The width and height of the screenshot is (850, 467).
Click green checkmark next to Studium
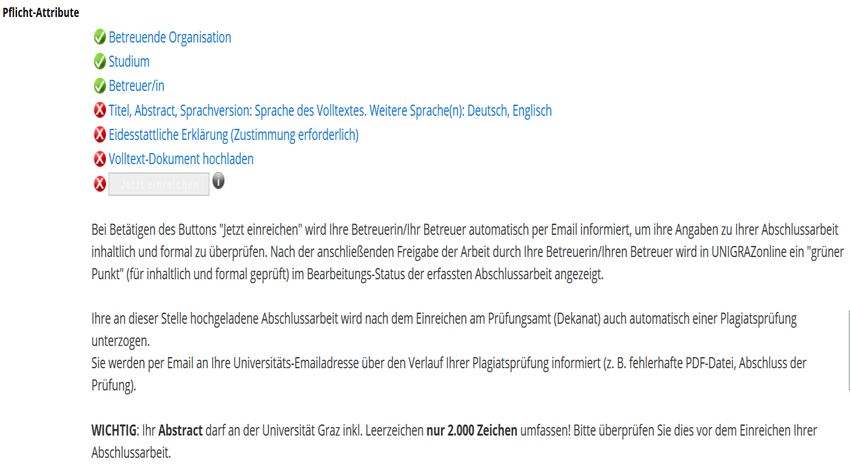coord(100,61)
